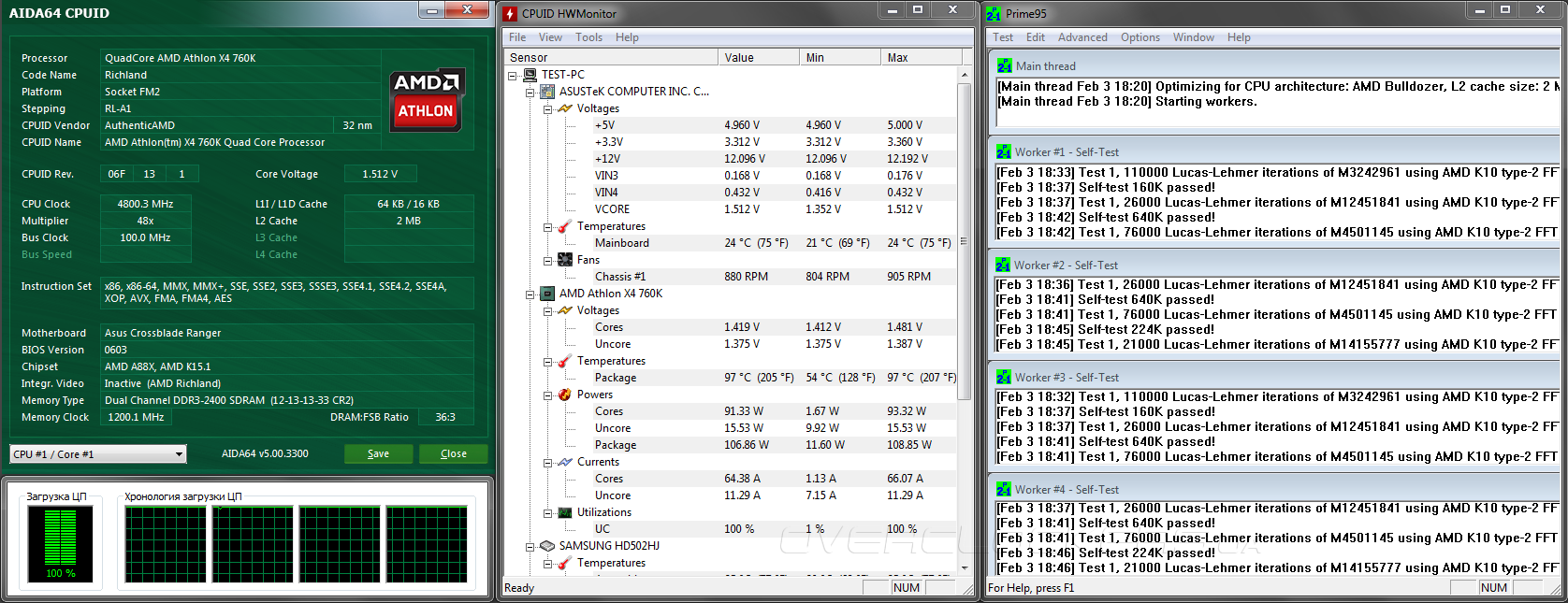Screen dimensions: 1568x603
Task: Click the Min column header
Action: [841, 57]
